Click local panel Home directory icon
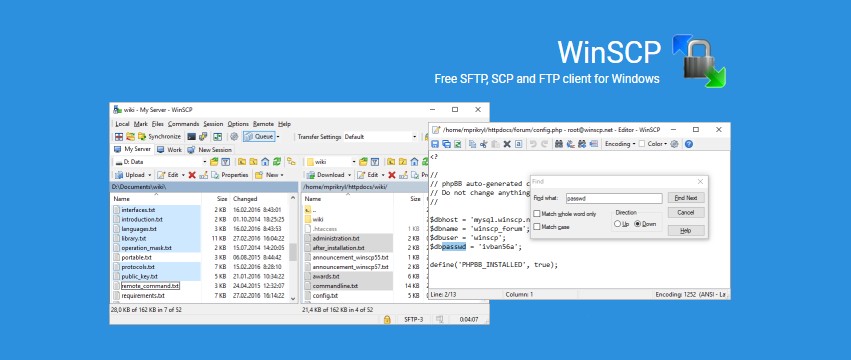This screenshot has height=360, width=851. (x=265, y=162)
